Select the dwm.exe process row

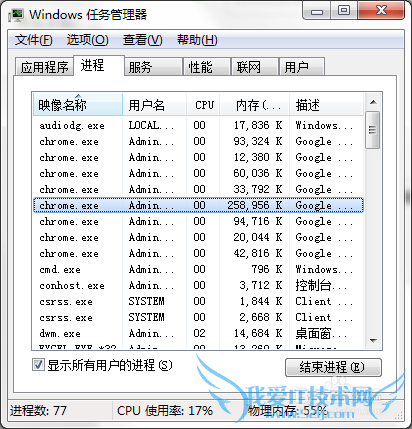[x=198, y=333]
